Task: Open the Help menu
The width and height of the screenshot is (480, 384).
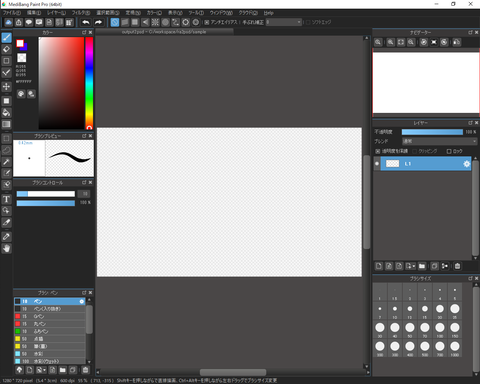Action: (x=269, y=13)
